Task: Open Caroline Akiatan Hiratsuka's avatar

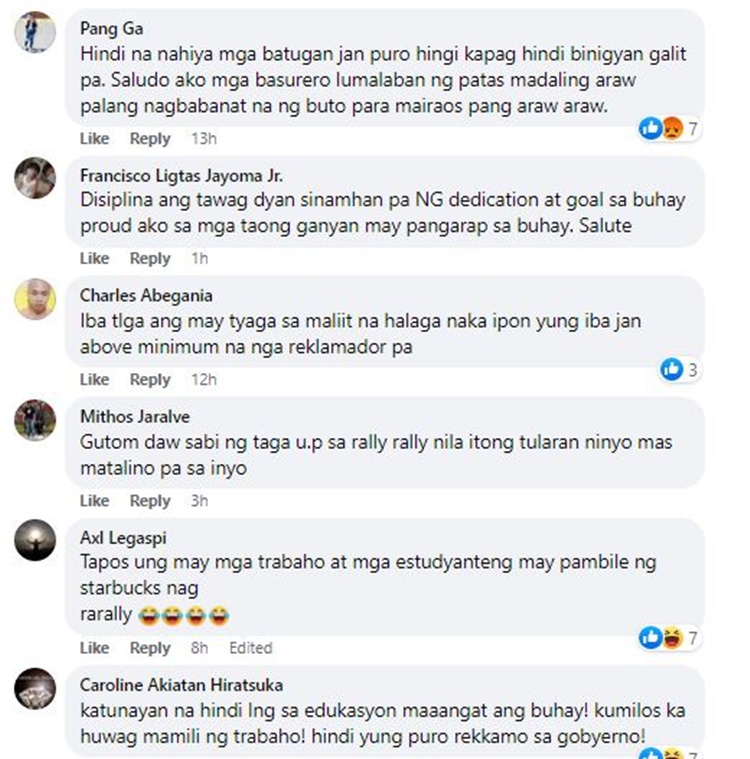Action: pyautogui.click(x=35, y=688)
